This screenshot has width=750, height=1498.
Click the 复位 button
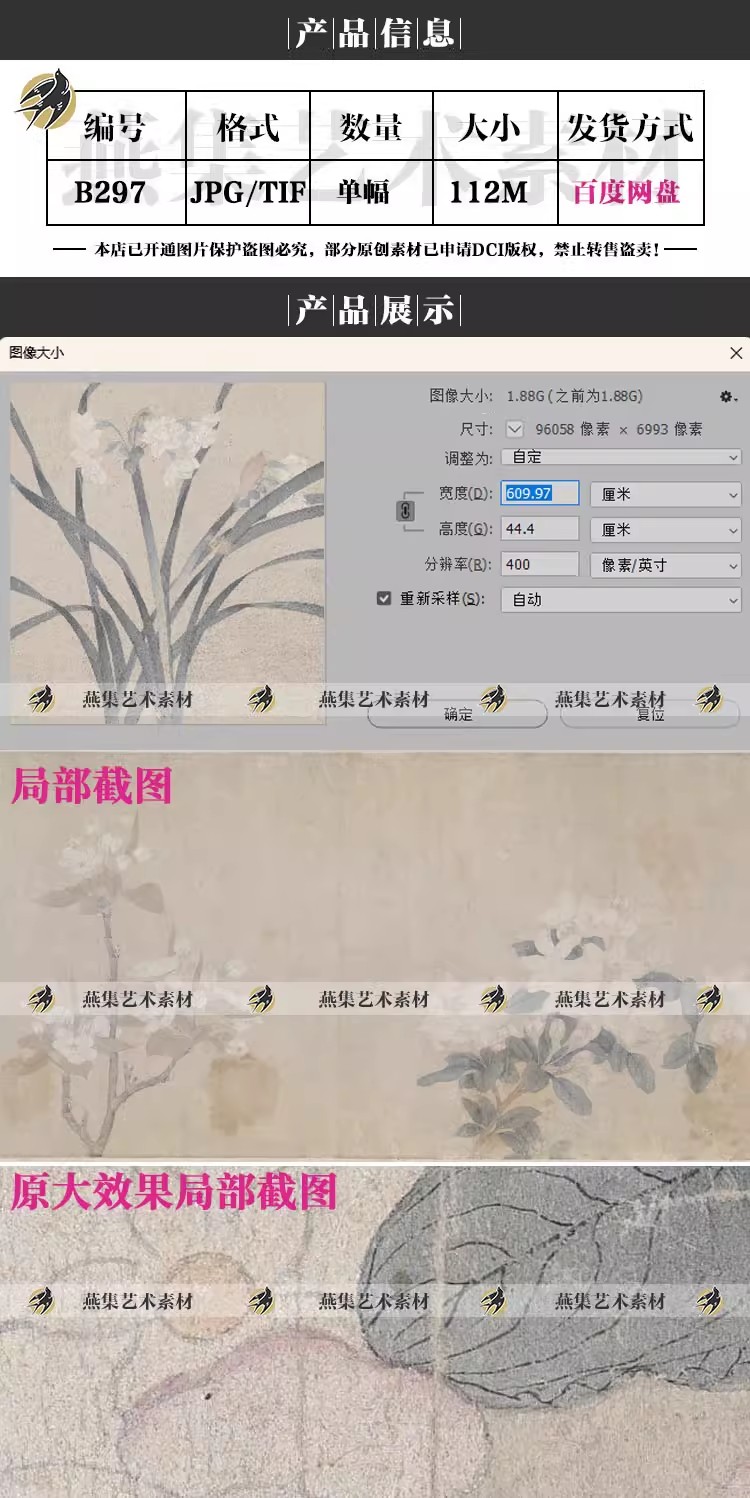click(650, 714)
